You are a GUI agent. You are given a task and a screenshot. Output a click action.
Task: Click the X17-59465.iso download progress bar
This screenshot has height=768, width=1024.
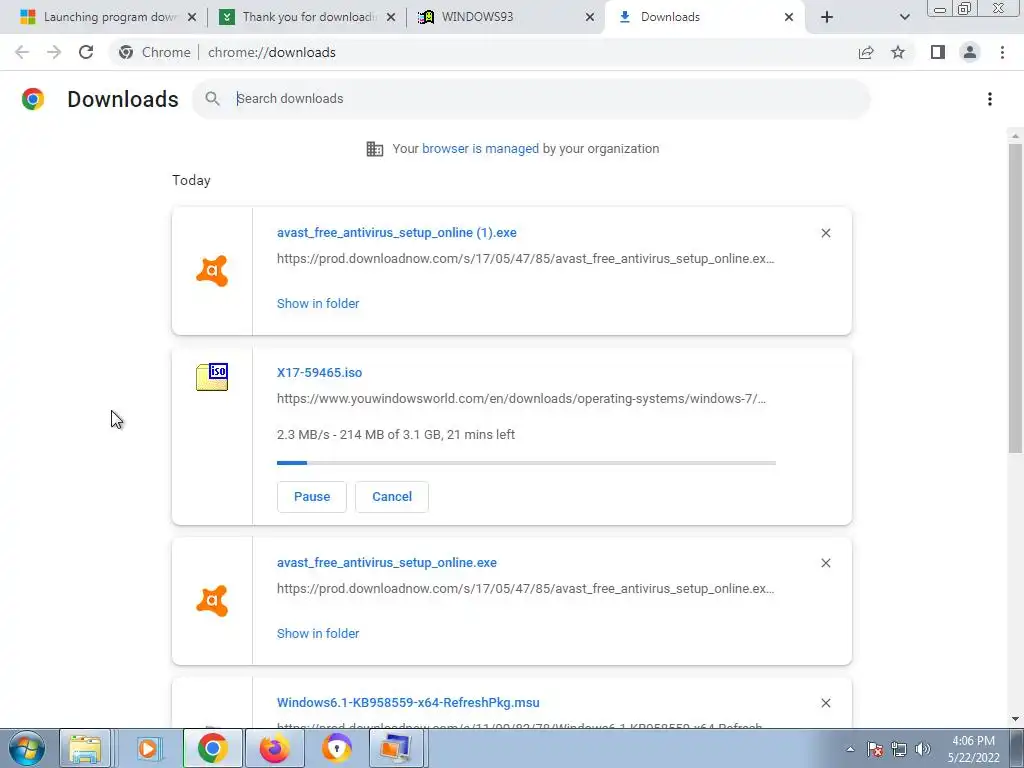click(x=526, y=463)
